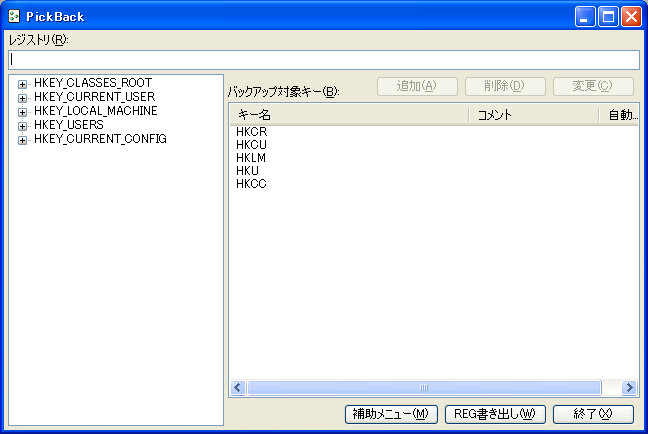The width and height of the screenshot is (648, 434).
Task: Select HKEY_USERS label in the tree
Action: click(x=68, y=125)
